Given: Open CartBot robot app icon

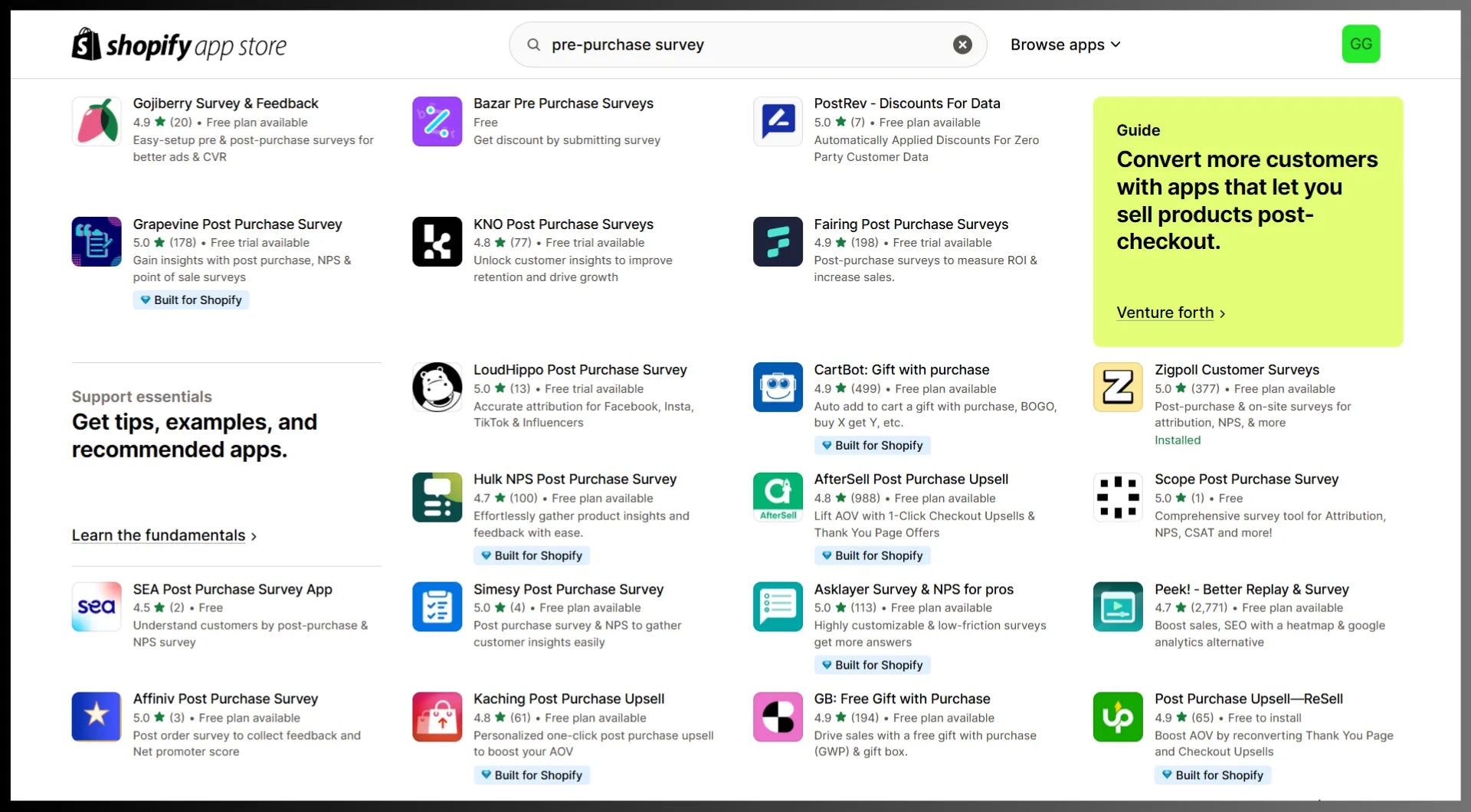Looking at the screenshot, I should [778, 387].
